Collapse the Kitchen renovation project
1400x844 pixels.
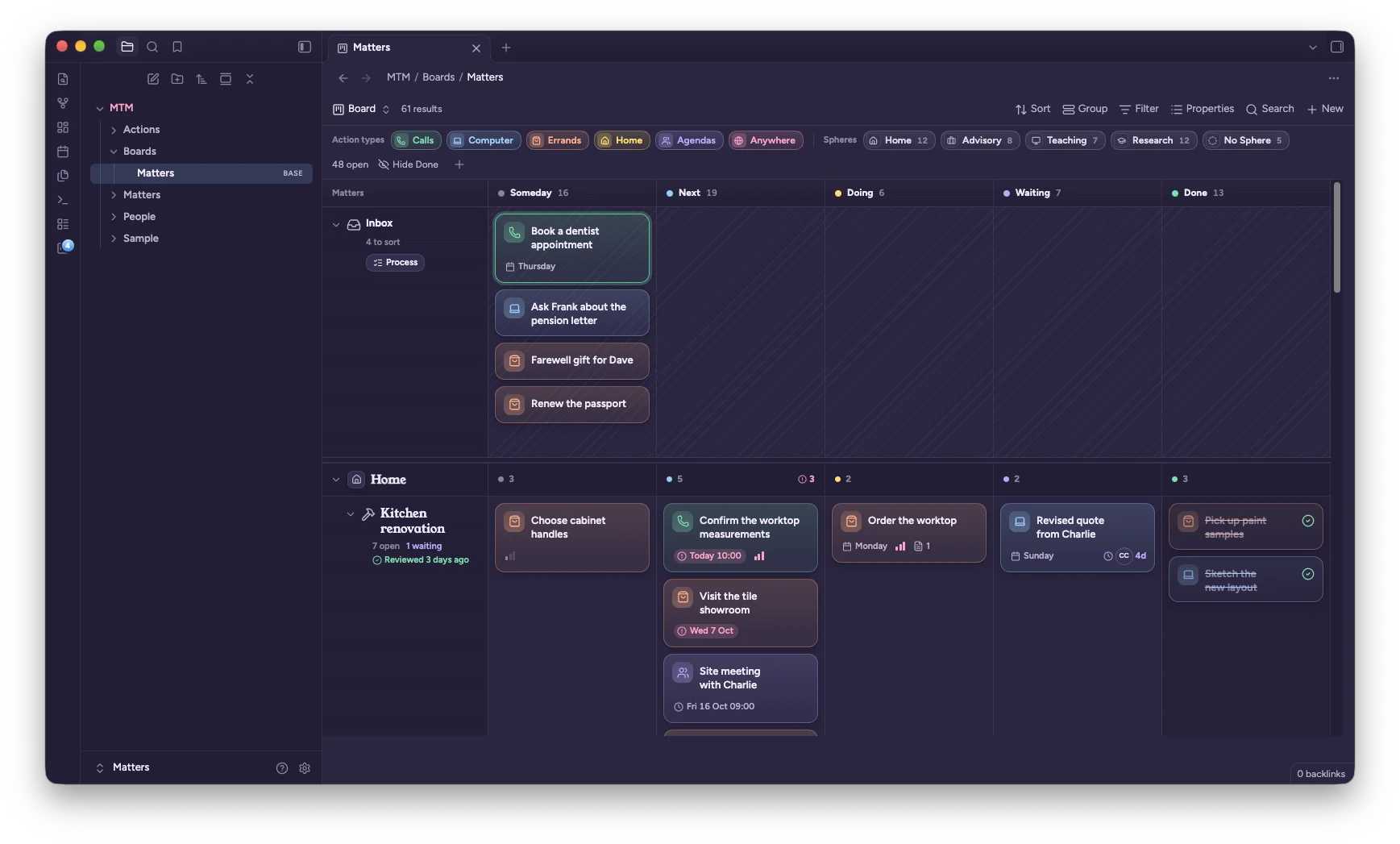[x=351, y=514]
